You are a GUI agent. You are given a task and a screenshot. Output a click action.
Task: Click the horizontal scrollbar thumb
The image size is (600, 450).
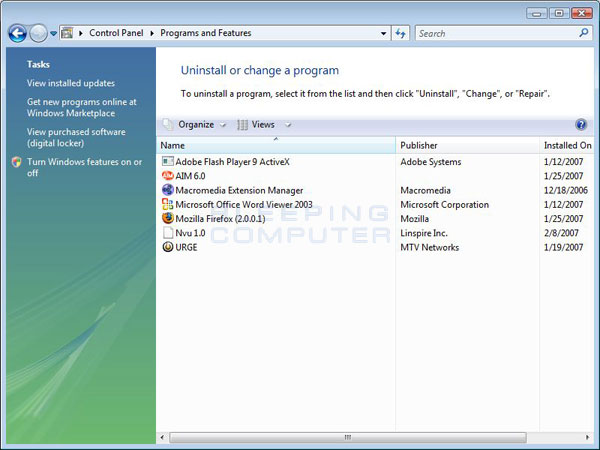click(x=348, y=437)
